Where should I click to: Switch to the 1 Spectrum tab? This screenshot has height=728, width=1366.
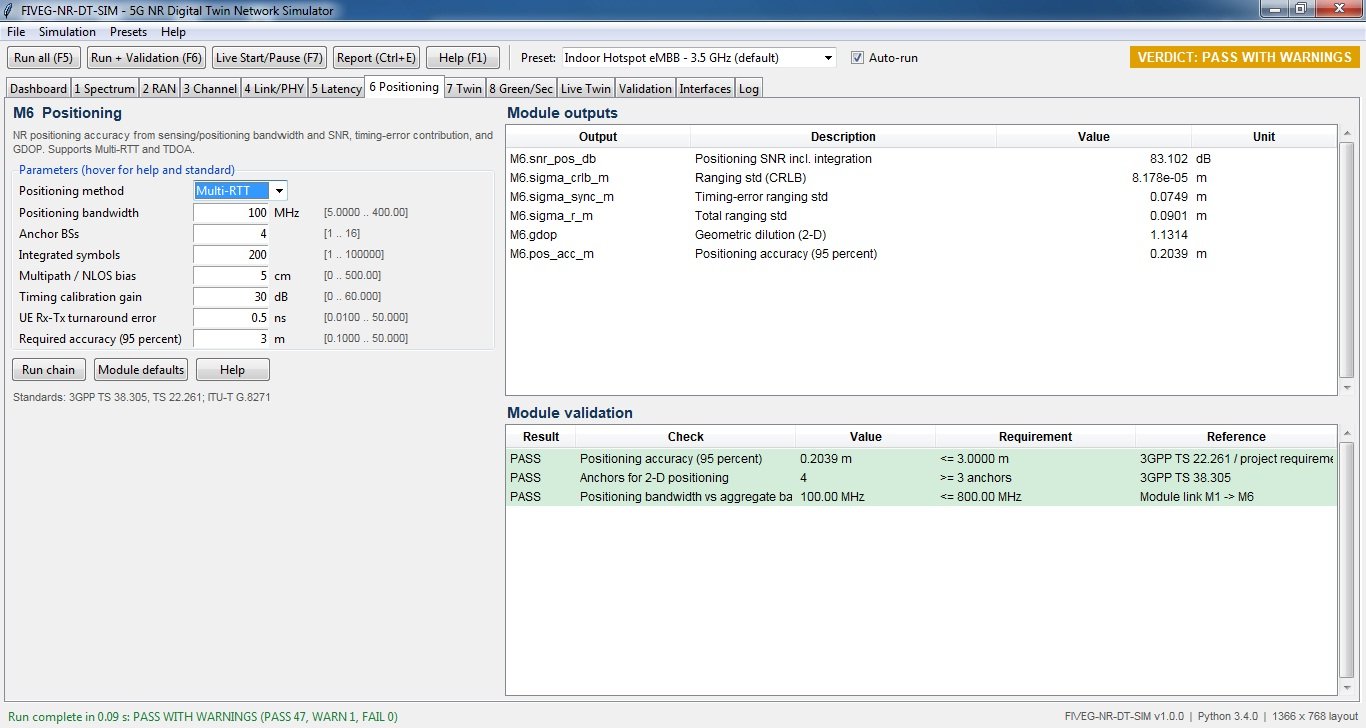click(105, 89)
